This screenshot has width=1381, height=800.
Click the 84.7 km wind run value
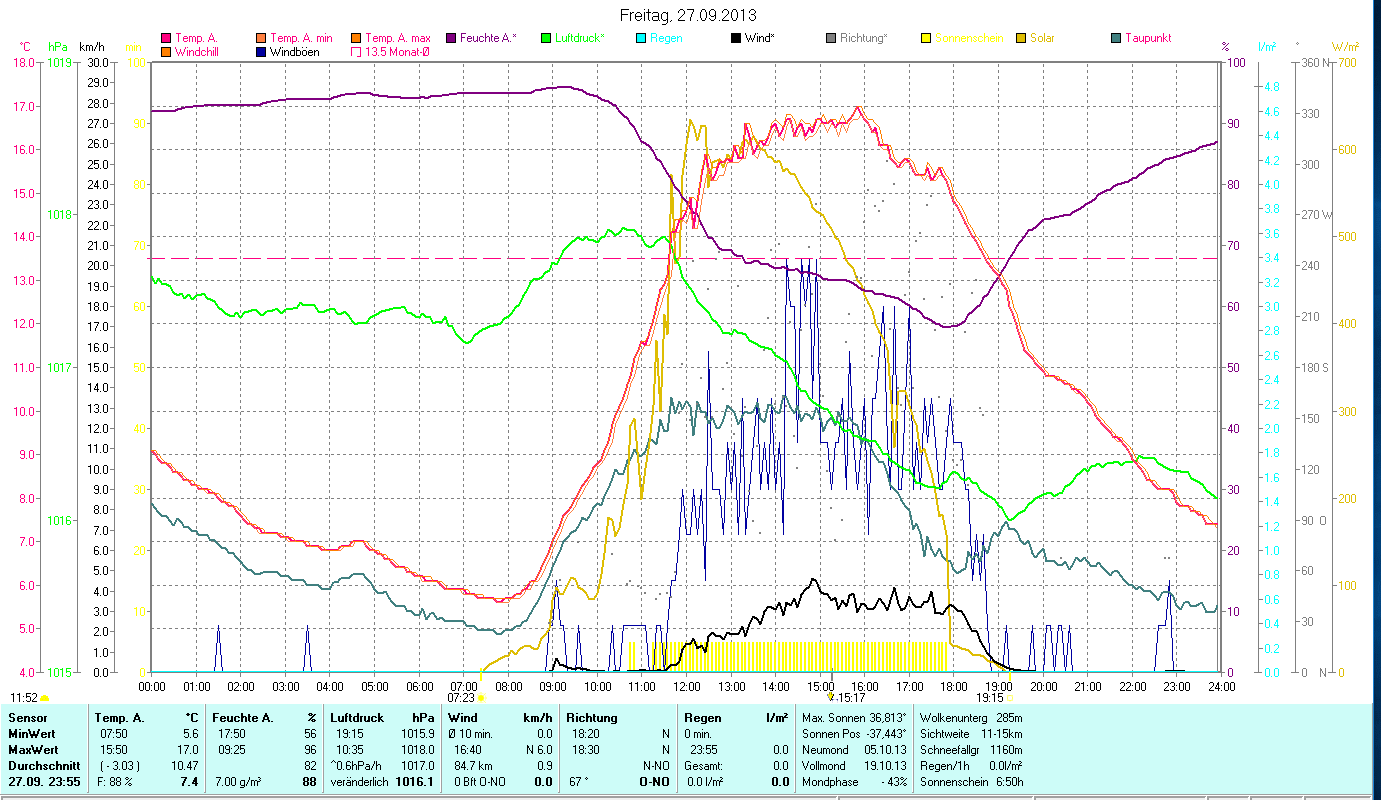[x=474, y=765]
